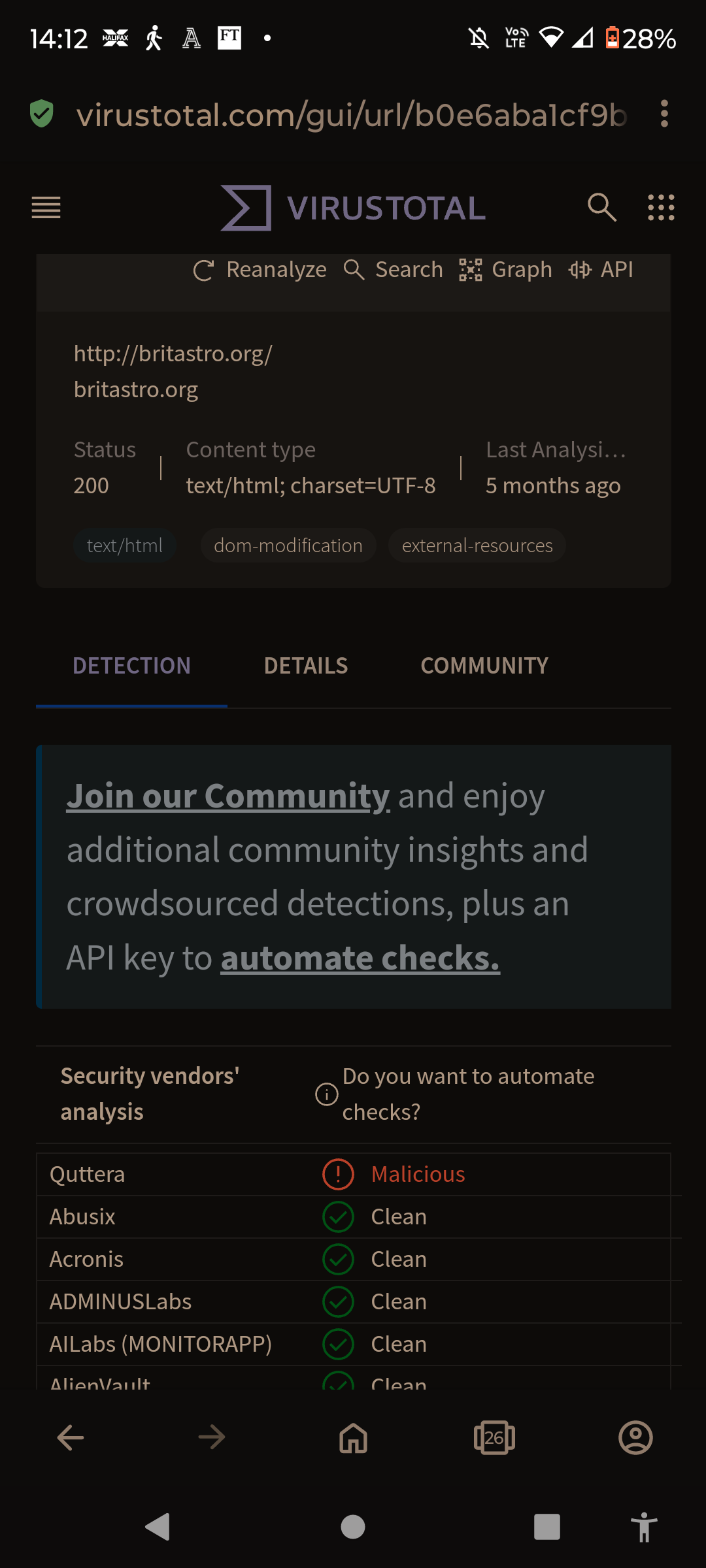Image resolution: width=706 pixels, height=1568 pixels.
Task: Tap the Android recents square button
Action: (x=547, y=1527)
